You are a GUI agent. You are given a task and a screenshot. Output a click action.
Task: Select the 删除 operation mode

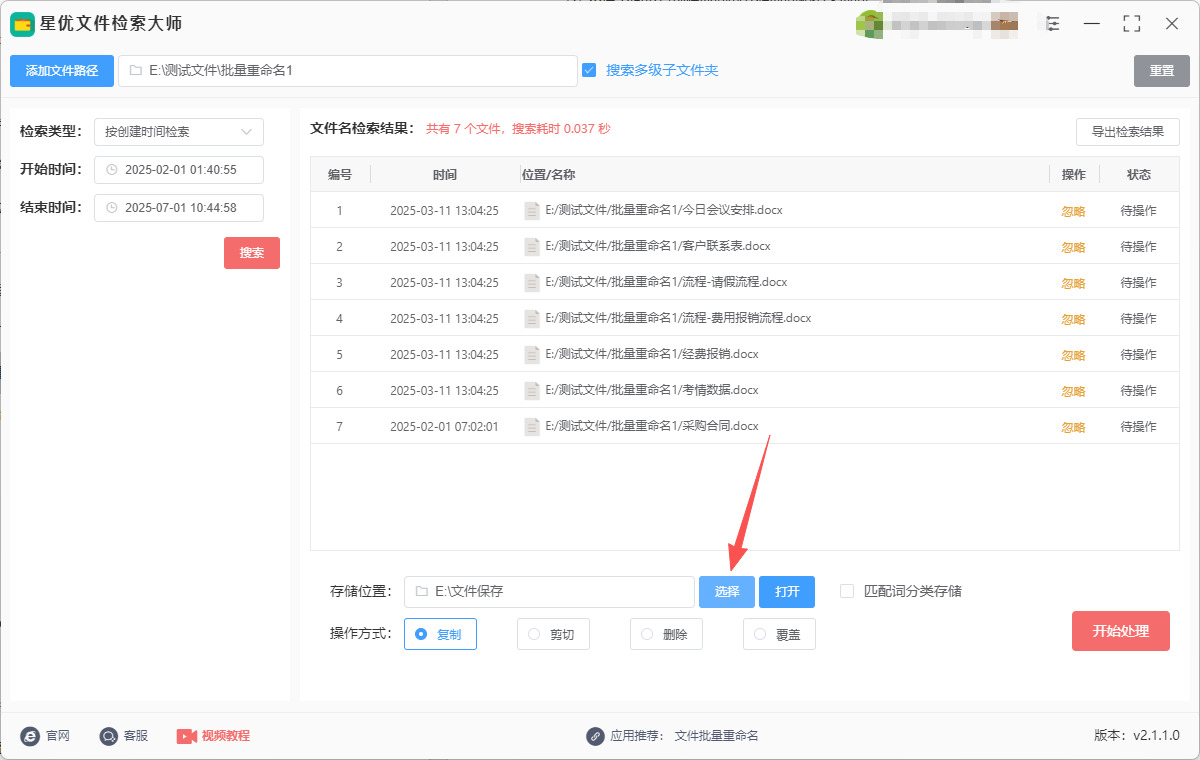tap(647, 634)
